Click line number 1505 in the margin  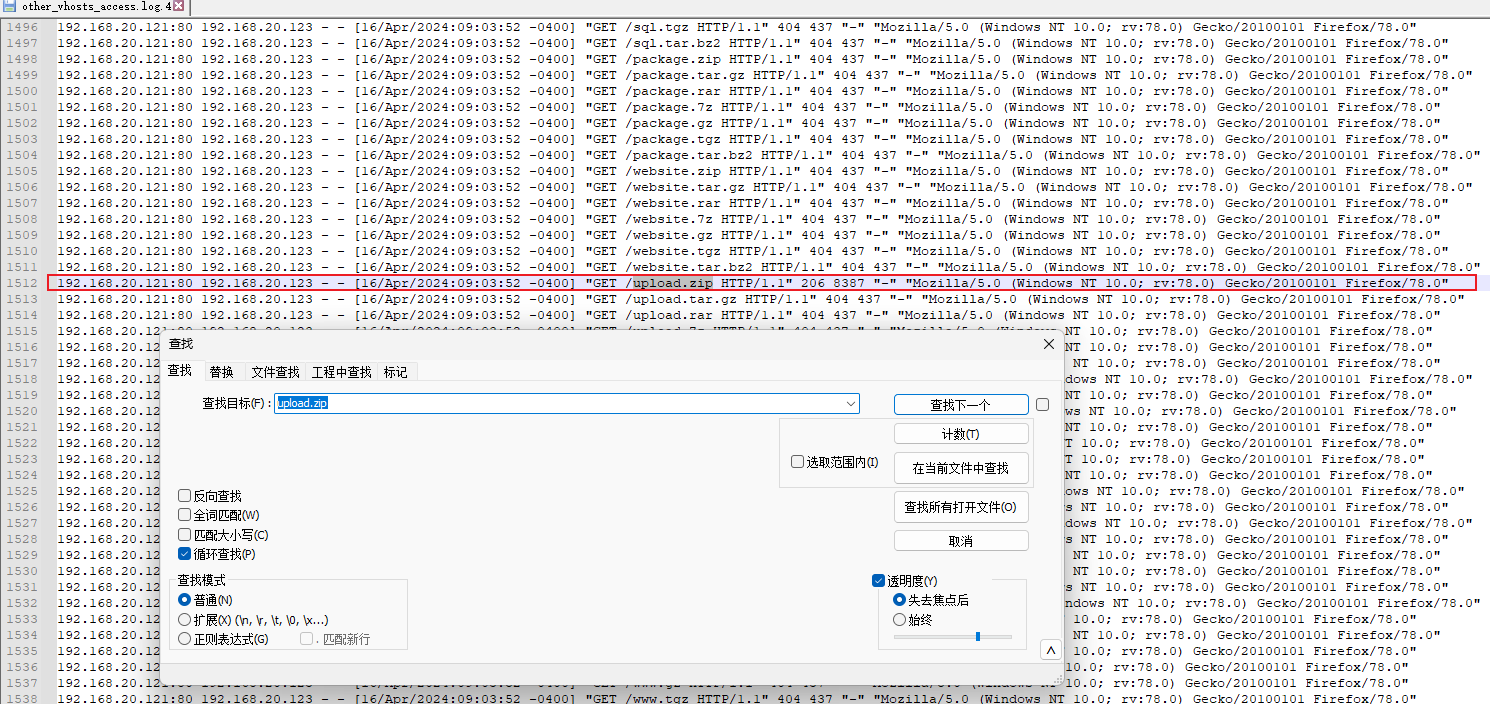point(21,171)
